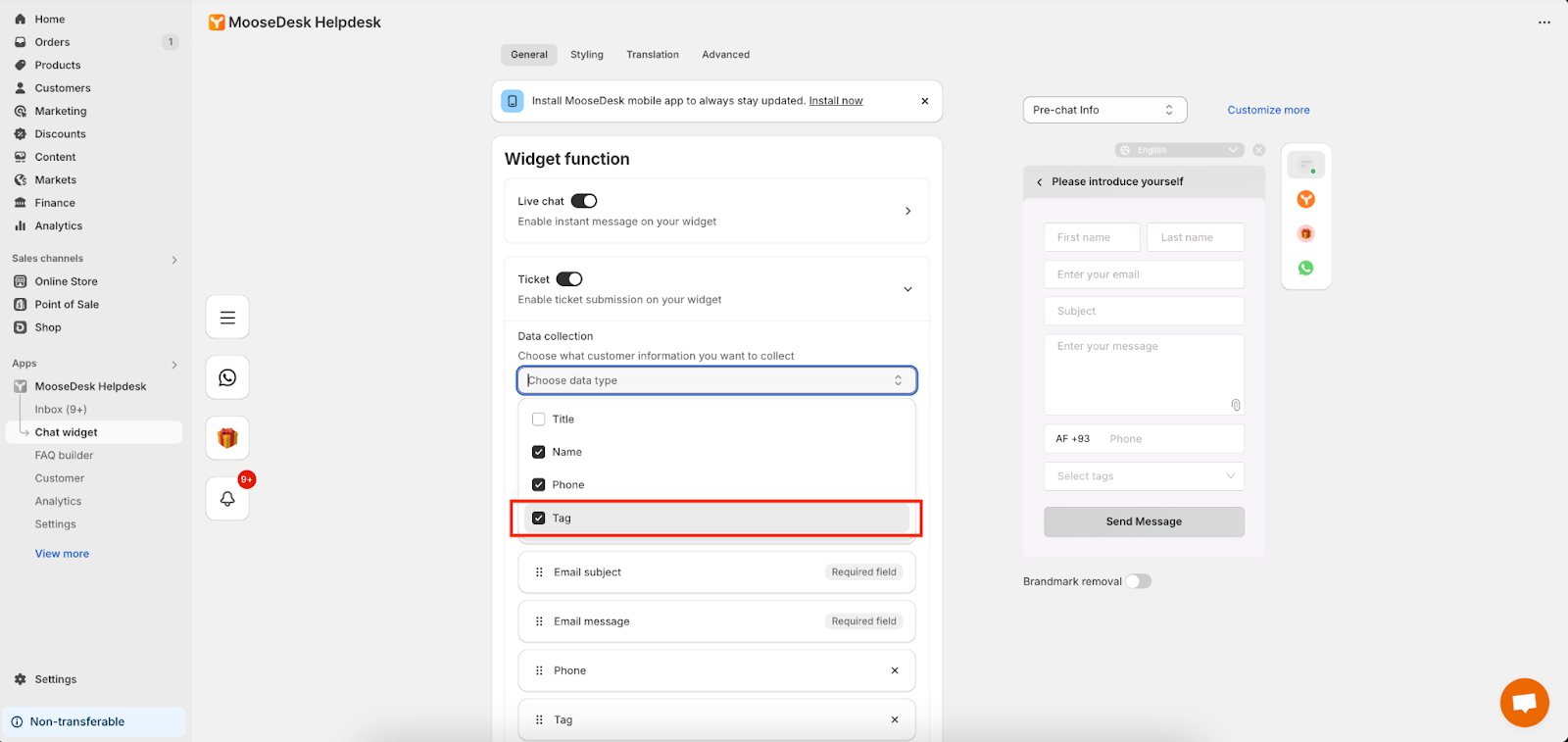Toggle the Ticket switch
The width and height of the screenshot is (1568, 742).
569,279
